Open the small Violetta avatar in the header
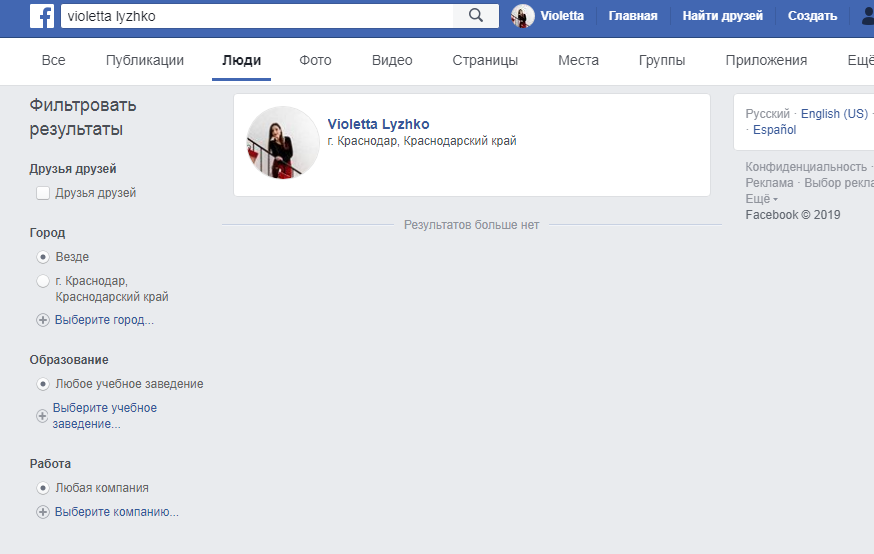 (x=522, y=16)
